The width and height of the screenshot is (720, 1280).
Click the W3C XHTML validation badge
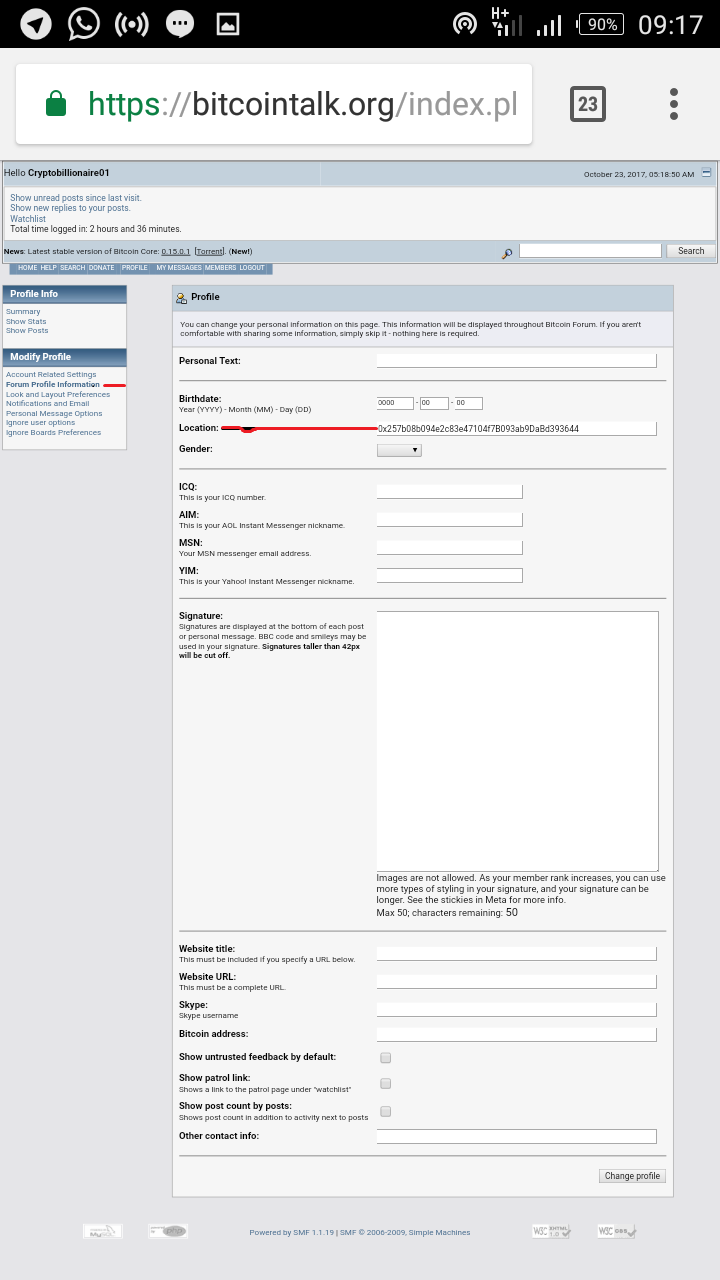pos(551,1231)
